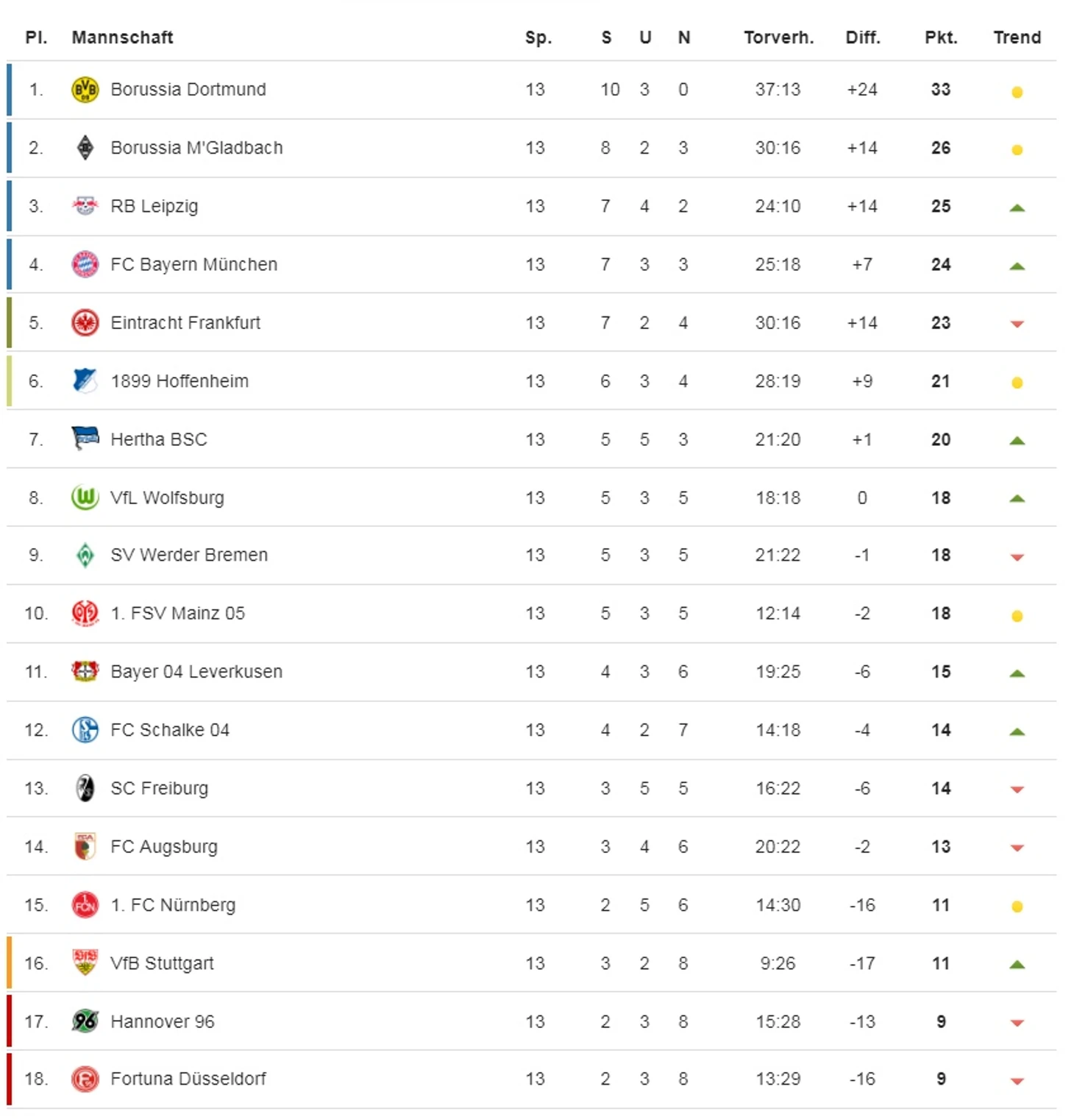Click the SC Freiburg team name

(x=160, y=788)
